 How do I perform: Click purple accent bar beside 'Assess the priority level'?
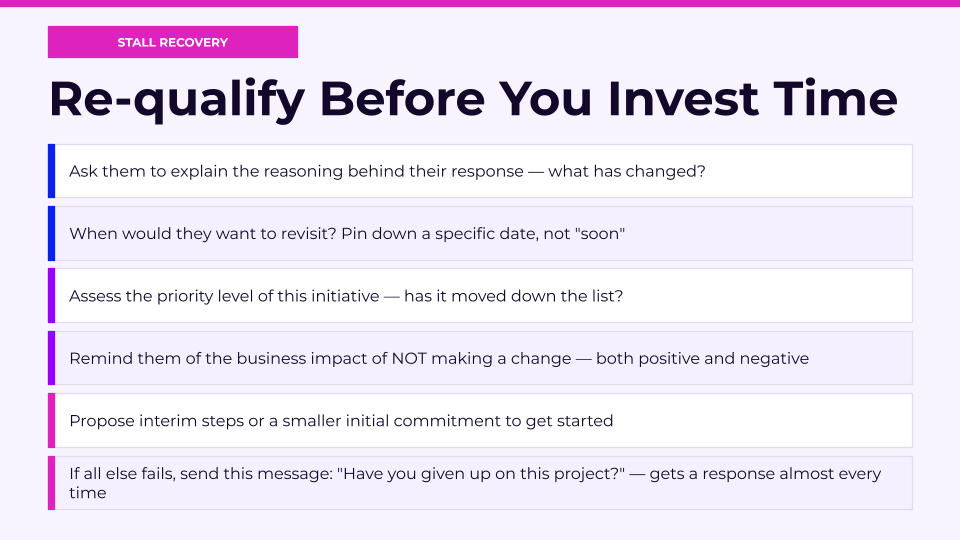point(51,296)
